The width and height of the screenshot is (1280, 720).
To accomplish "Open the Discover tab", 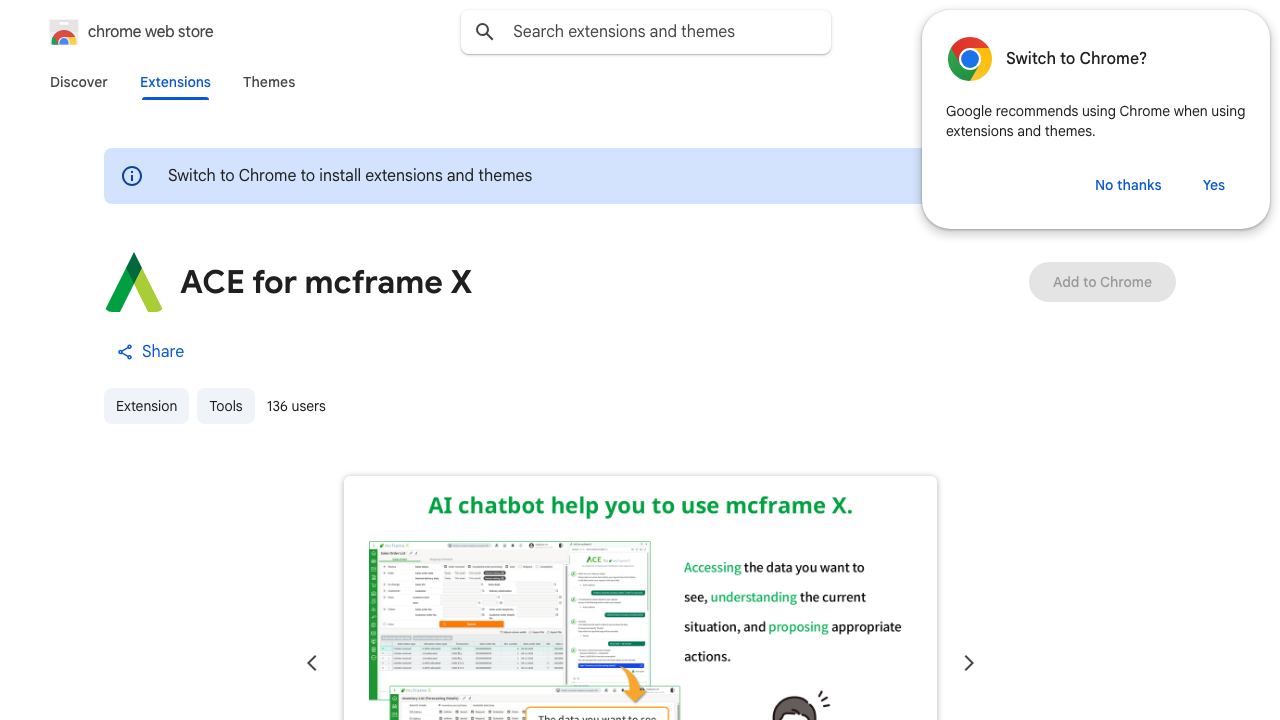I will coord(79,82).
